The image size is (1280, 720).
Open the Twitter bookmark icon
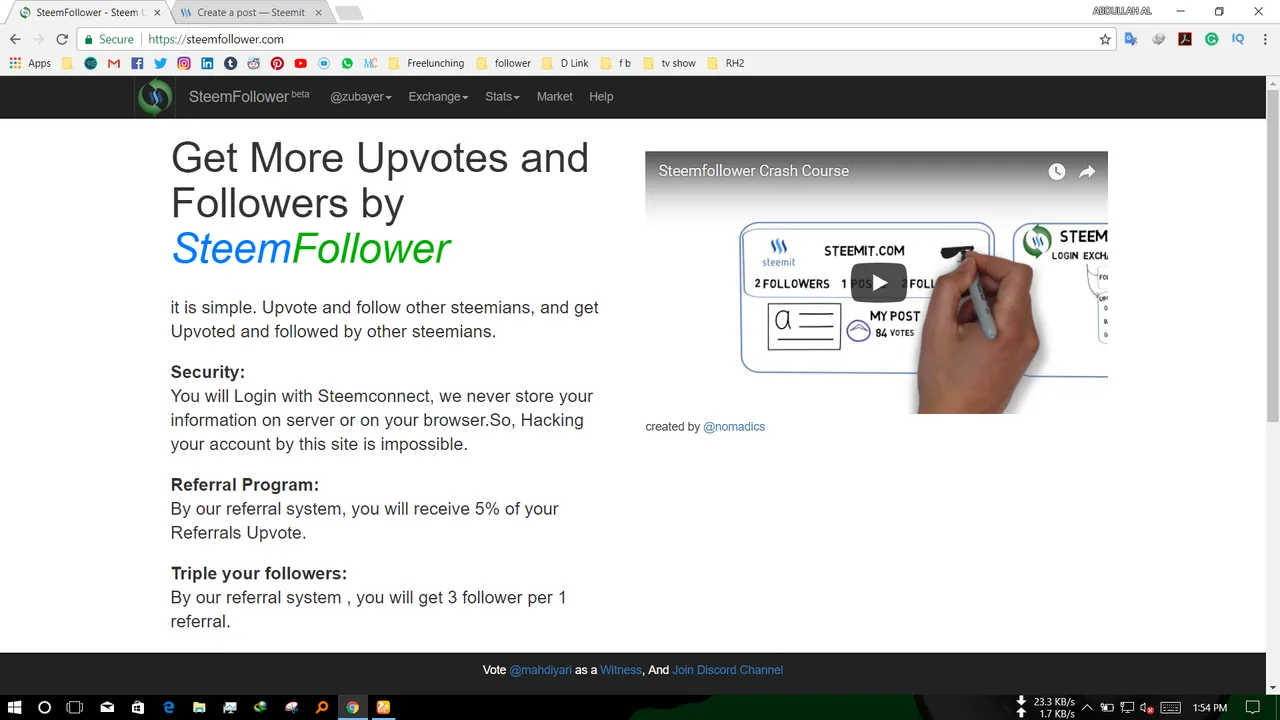(160, 63)
